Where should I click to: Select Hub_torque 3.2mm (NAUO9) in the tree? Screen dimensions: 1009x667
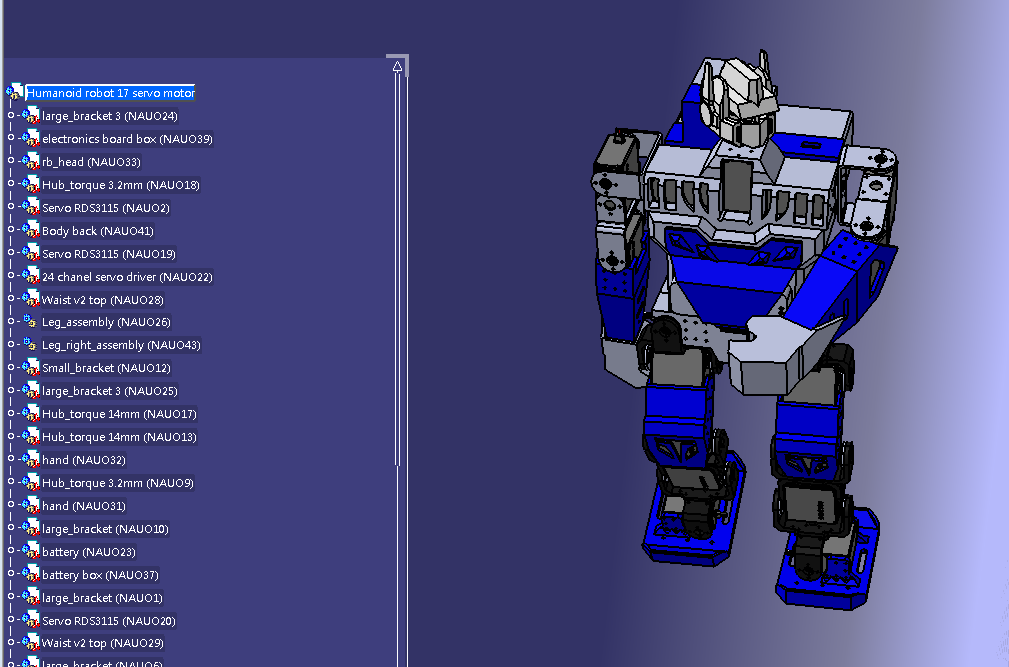pyautogui.click(x=117, y=483)
